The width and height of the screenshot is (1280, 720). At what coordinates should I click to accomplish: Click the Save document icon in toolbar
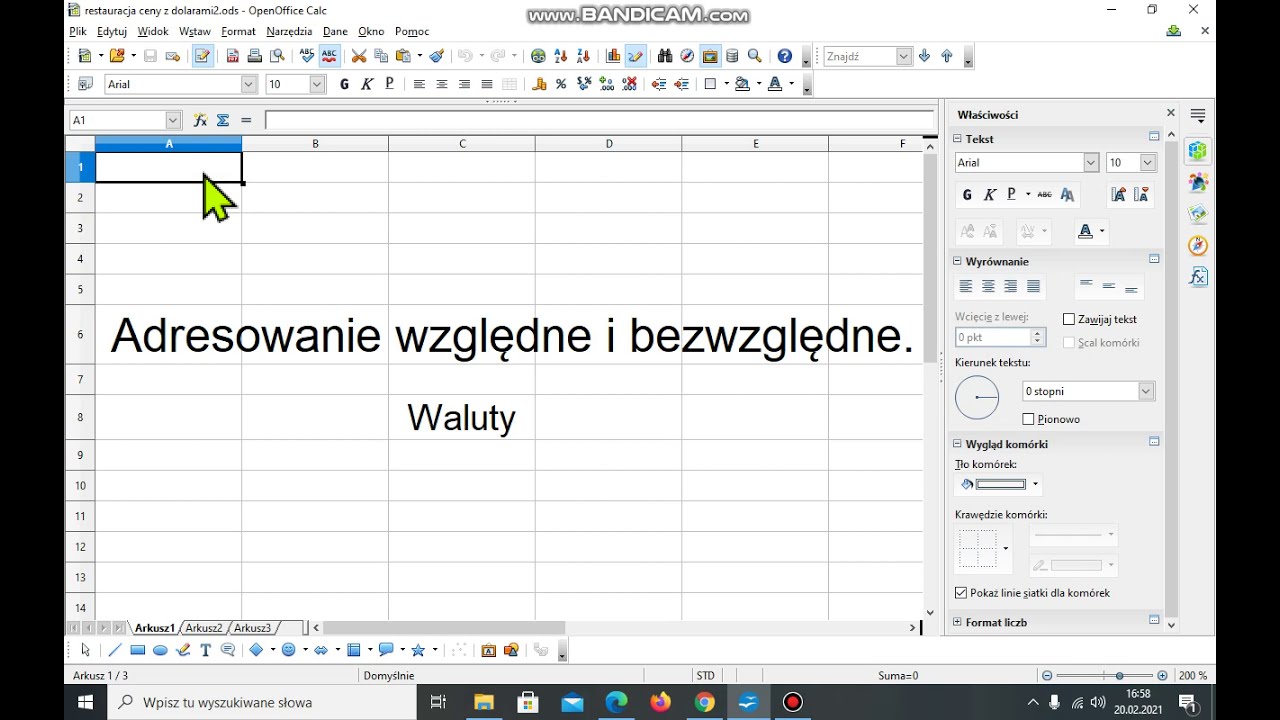[150, 56]
